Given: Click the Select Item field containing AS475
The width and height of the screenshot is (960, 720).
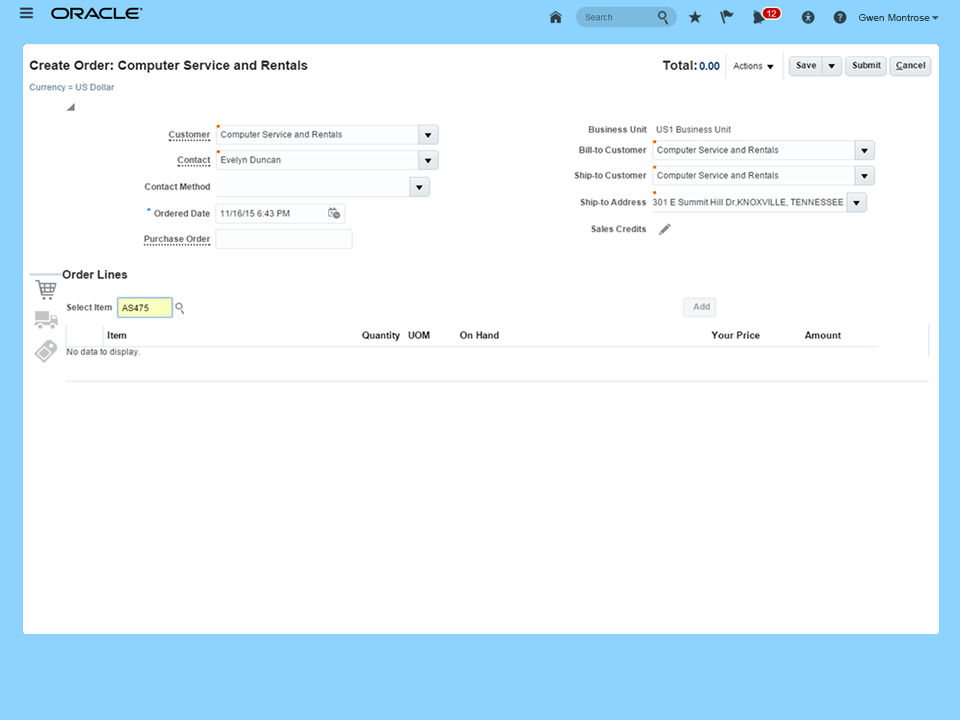Looking at the screenshot, I should [x=144, y=307].
